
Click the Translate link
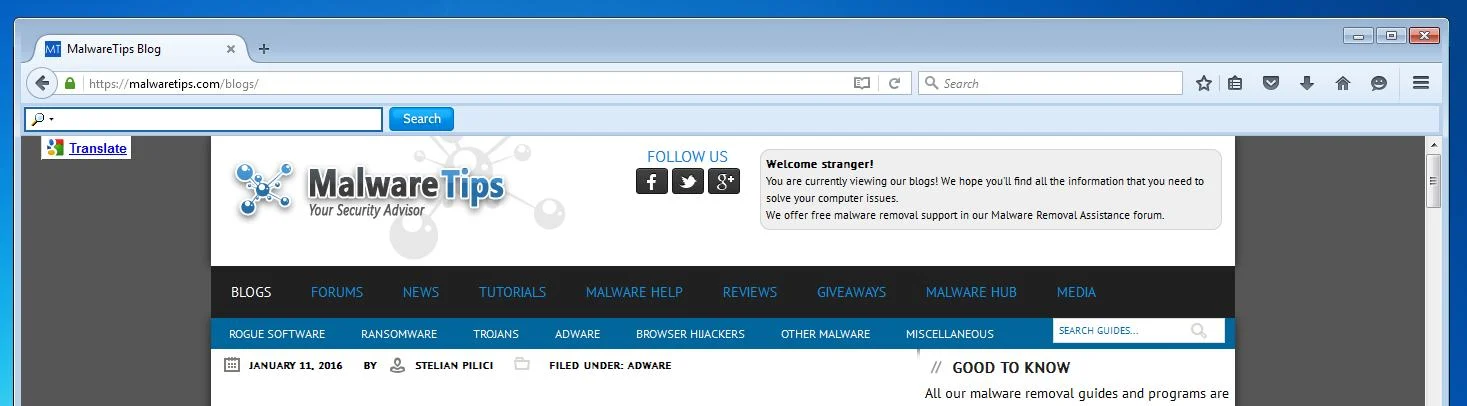98,149
